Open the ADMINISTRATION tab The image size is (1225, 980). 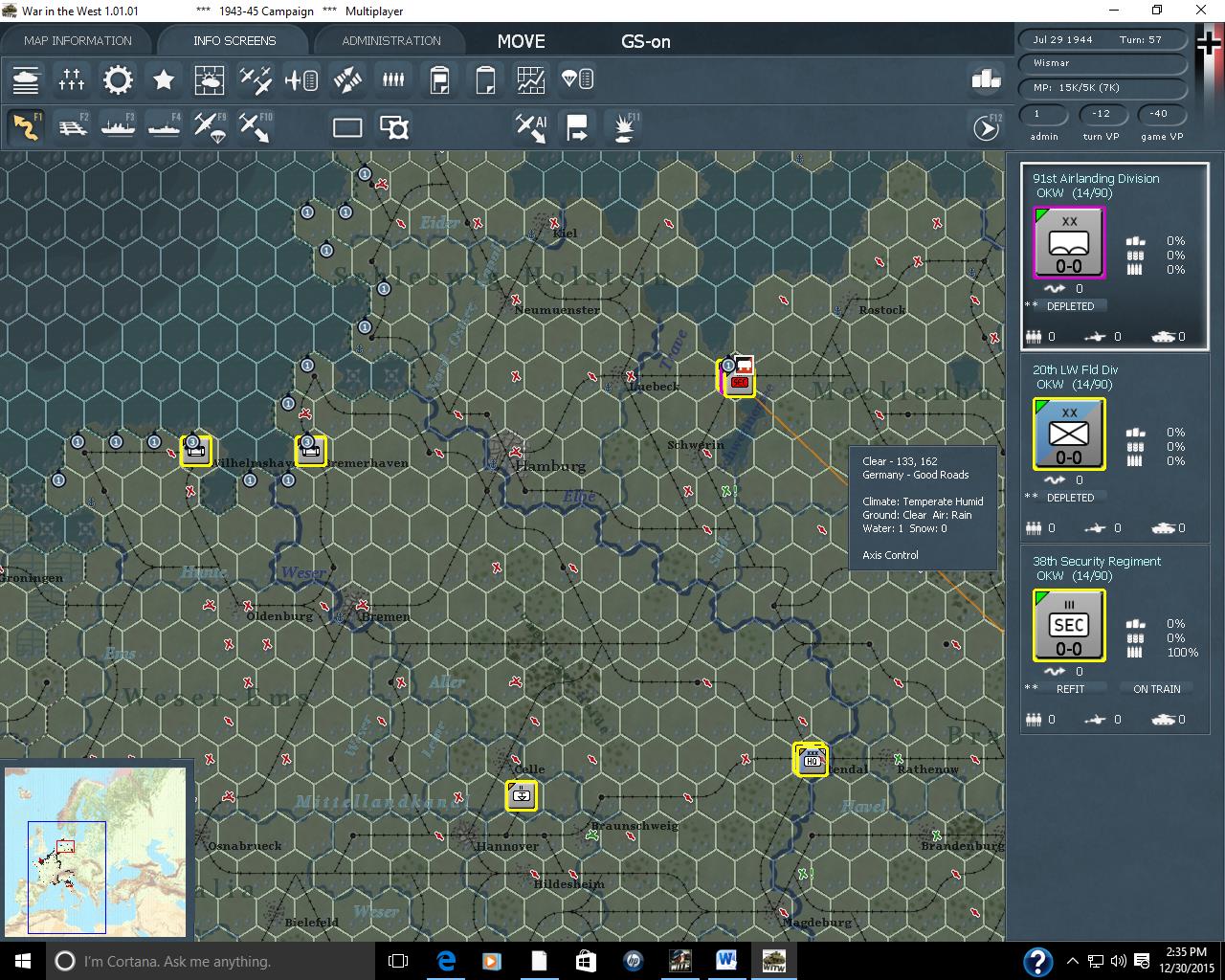[391, 41]
